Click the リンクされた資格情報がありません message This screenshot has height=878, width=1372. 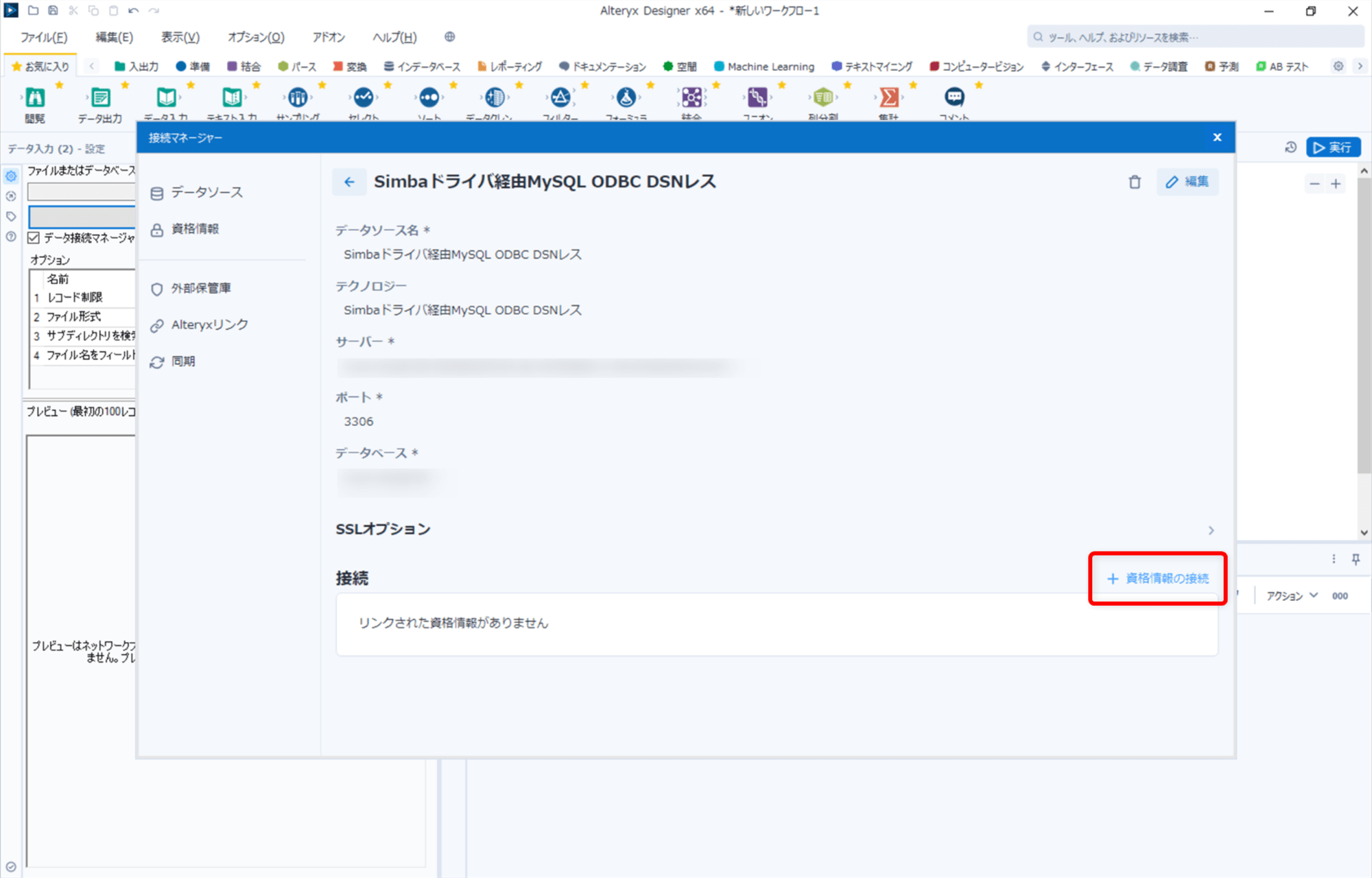pyautogui.click(x=453, y=623)
